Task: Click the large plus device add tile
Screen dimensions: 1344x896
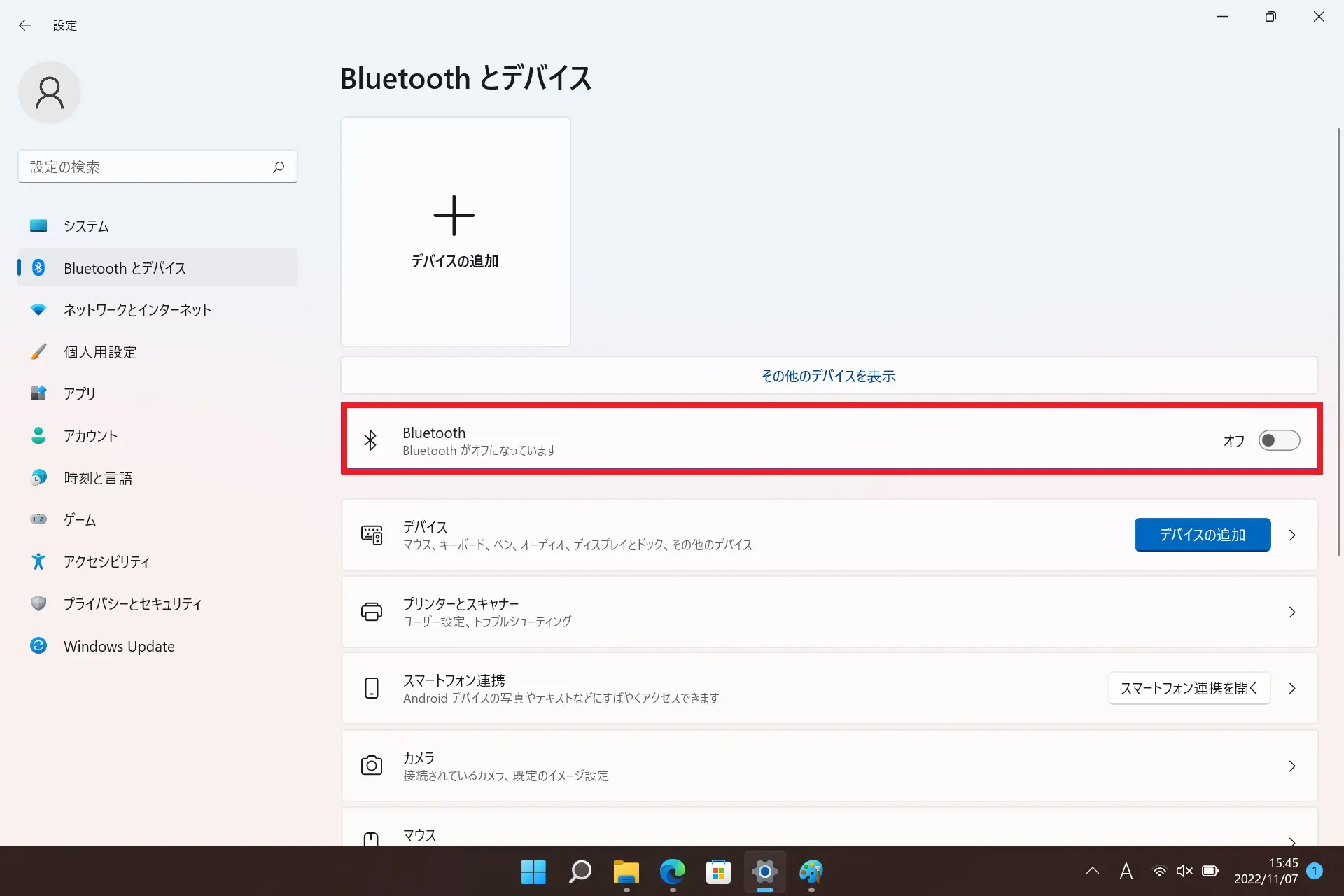Action: click(455, 231)
